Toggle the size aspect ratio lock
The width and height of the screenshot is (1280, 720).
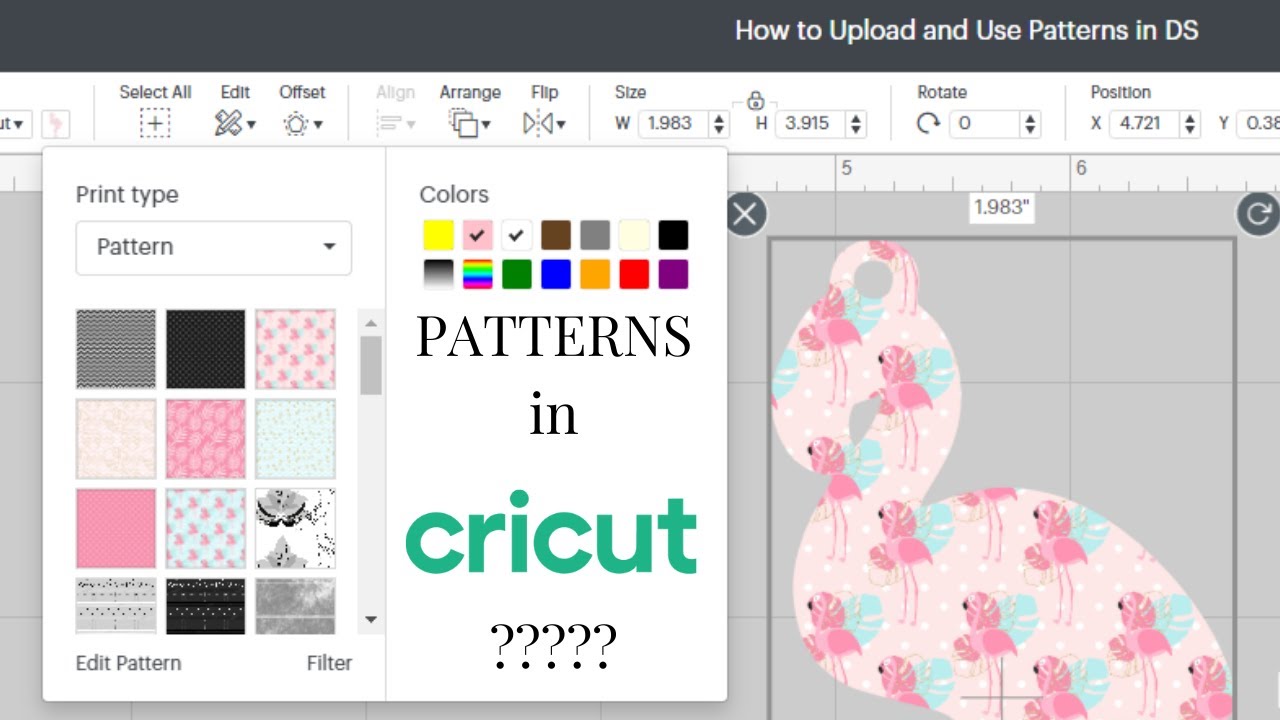coord(756,100)
